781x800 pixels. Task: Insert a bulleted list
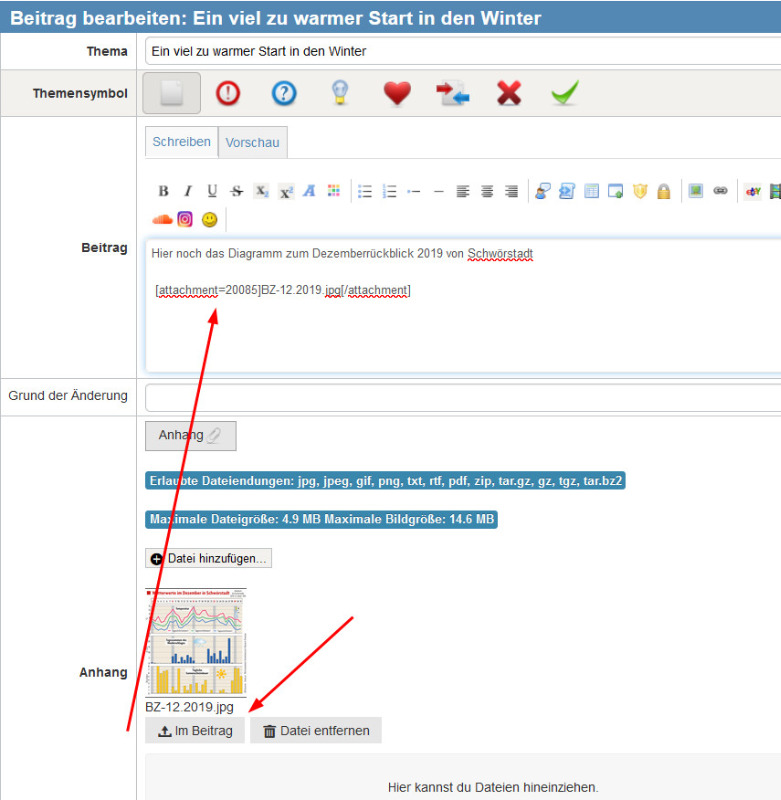(x=365, y=191)
